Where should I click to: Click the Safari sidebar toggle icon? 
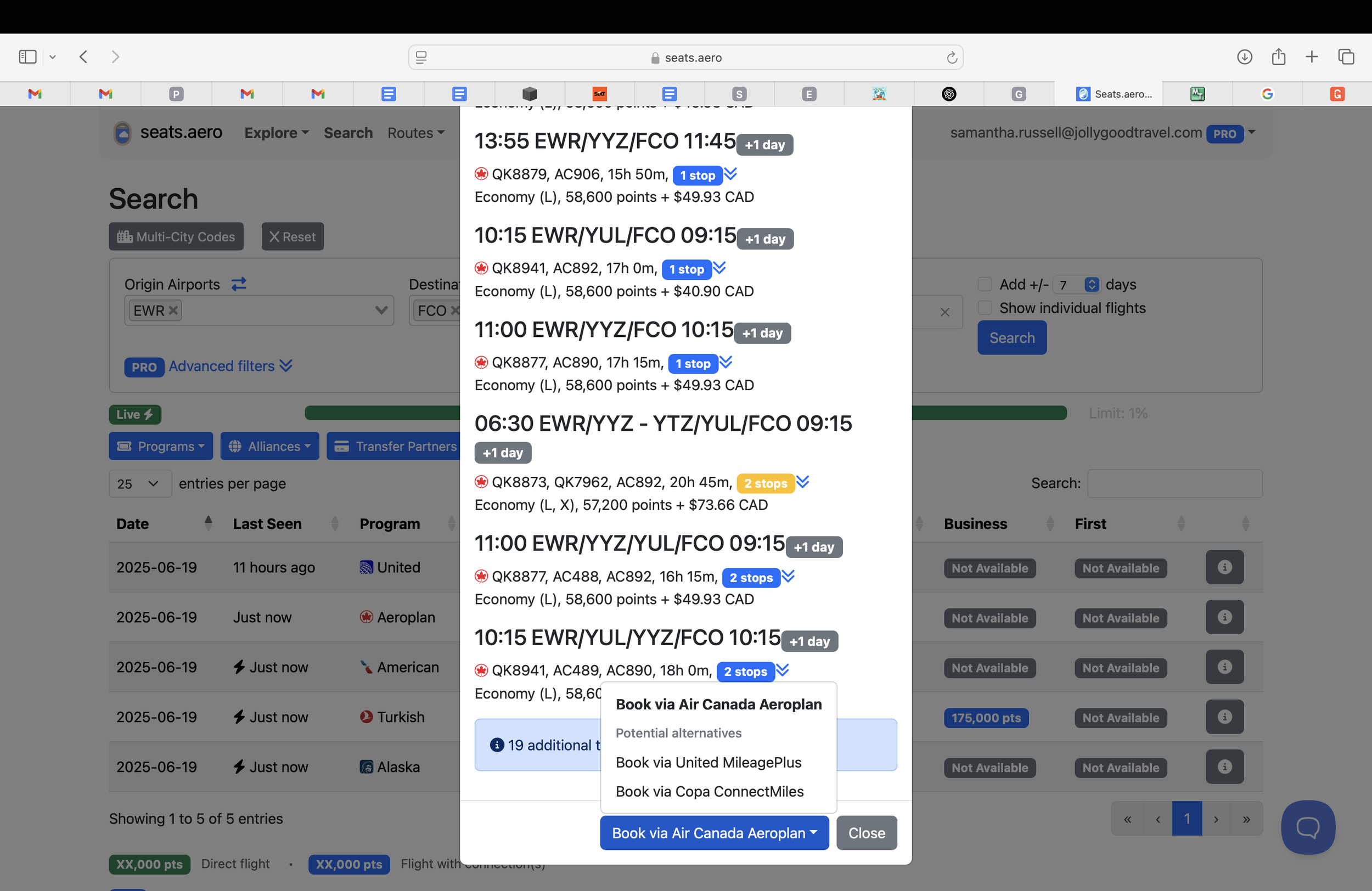[27, 57]
